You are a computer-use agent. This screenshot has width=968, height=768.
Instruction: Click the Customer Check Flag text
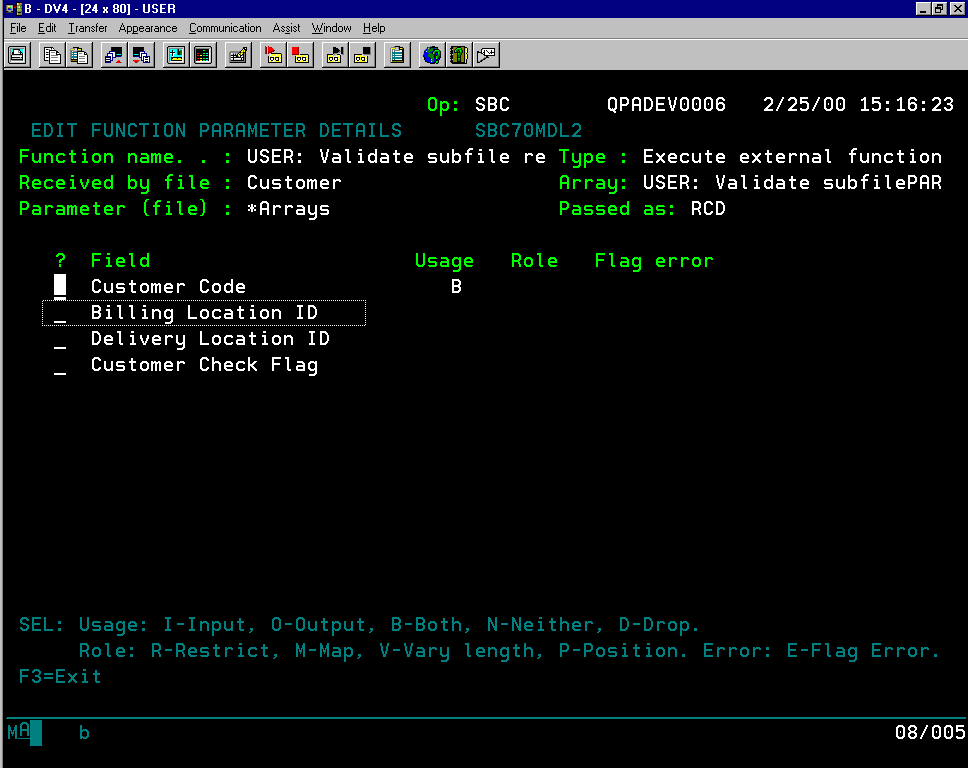pyautogui.click(x=204, y=365)
